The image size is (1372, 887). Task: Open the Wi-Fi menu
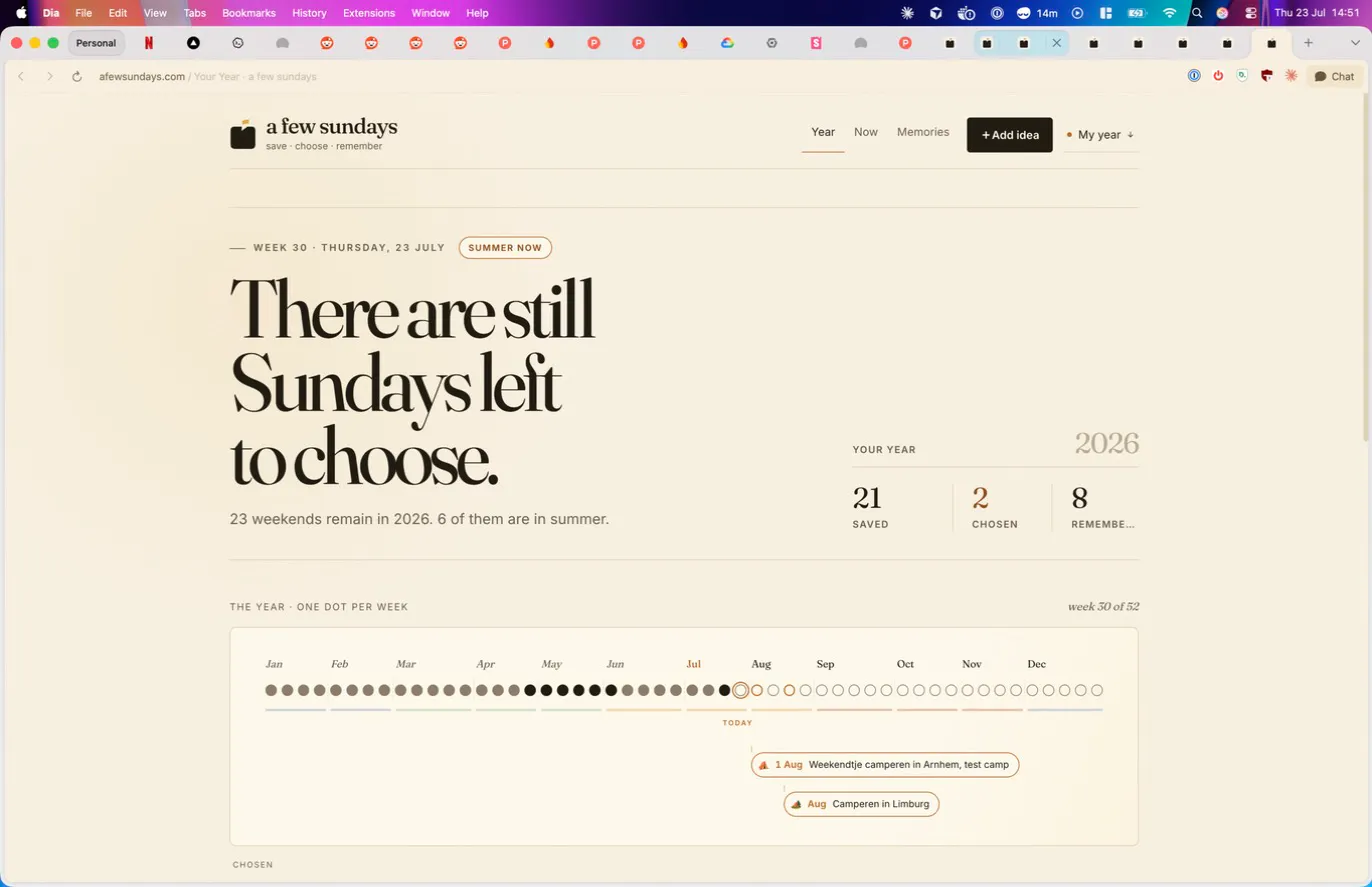click(1169, 13)
